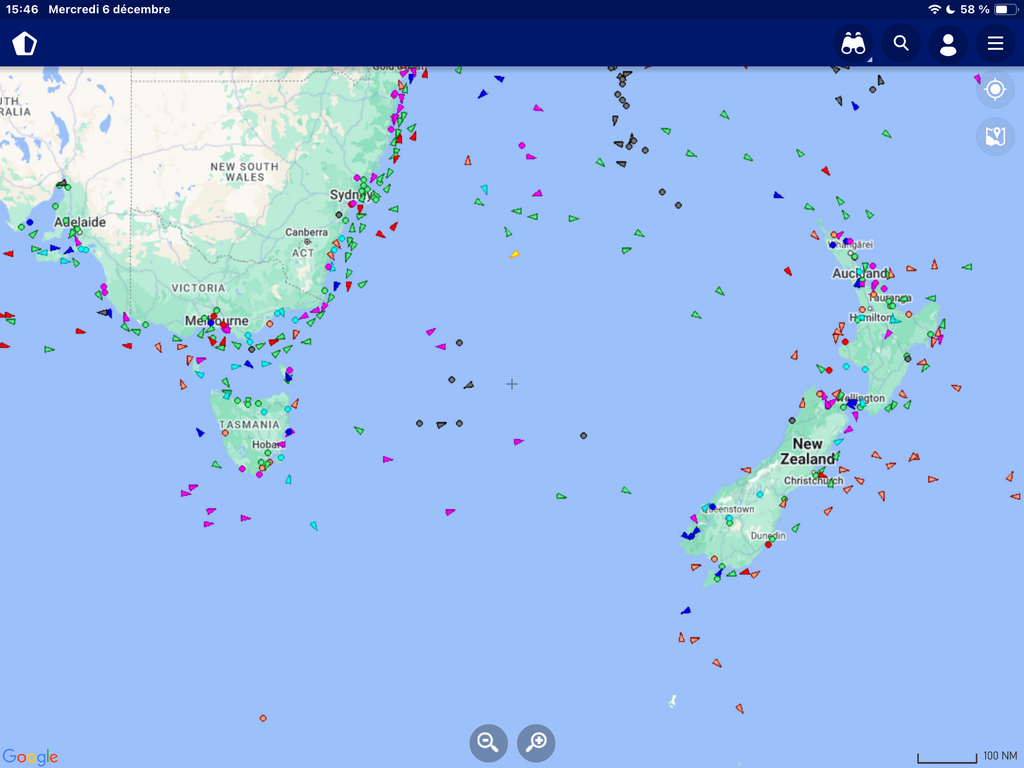Select the white ship marker near bottom
The height and width of the screenshot is (768, 1024).
(x=672, y=701)
